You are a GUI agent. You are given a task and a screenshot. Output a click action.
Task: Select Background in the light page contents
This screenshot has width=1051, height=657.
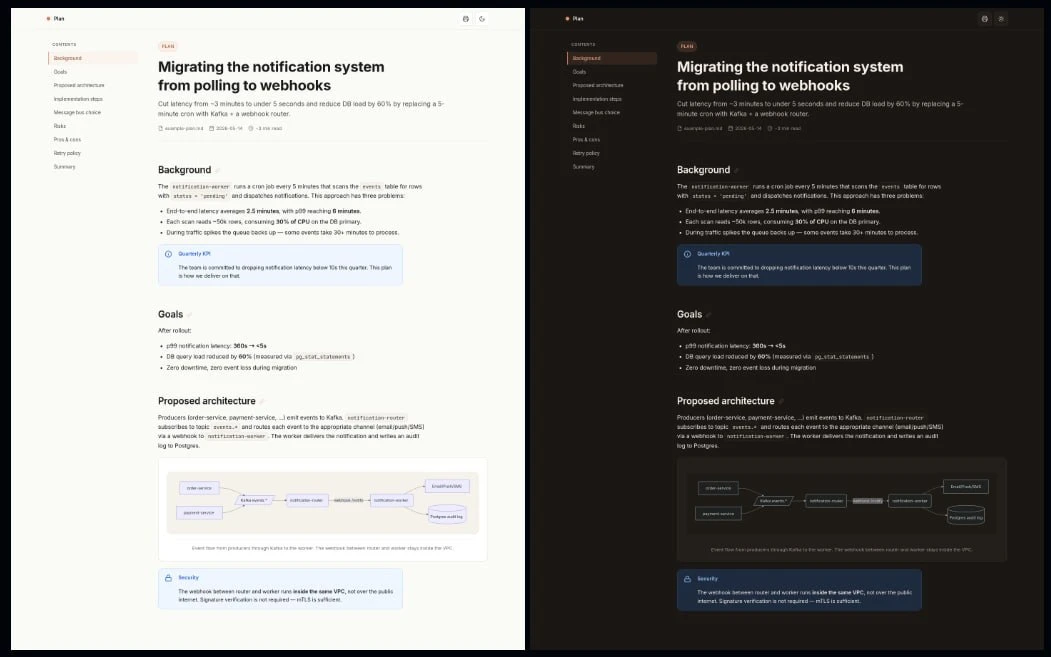pos(93,58)
